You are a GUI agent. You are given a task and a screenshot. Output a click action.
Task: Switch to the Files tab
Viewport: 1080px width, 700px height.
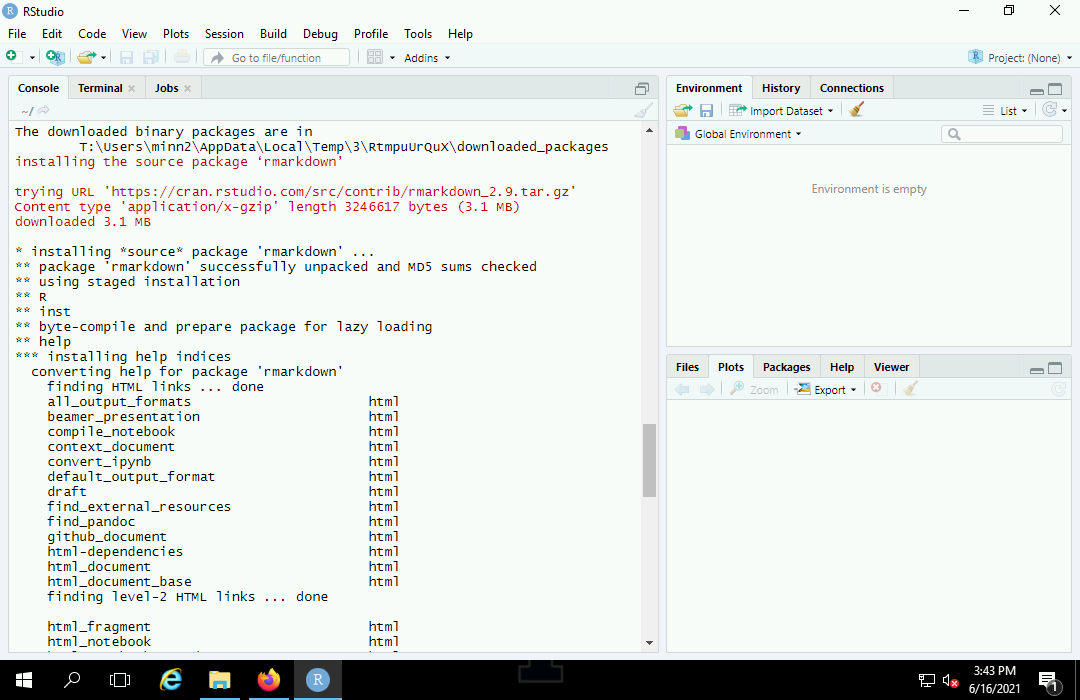[687, 367]
